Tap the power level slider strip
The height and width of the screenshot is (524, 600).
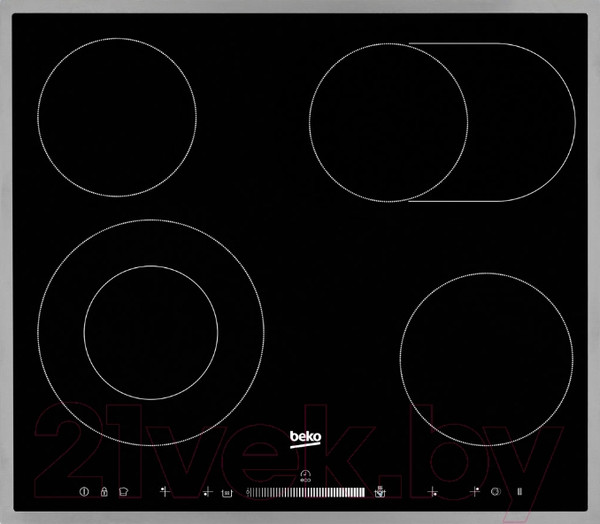click(305, 492)
